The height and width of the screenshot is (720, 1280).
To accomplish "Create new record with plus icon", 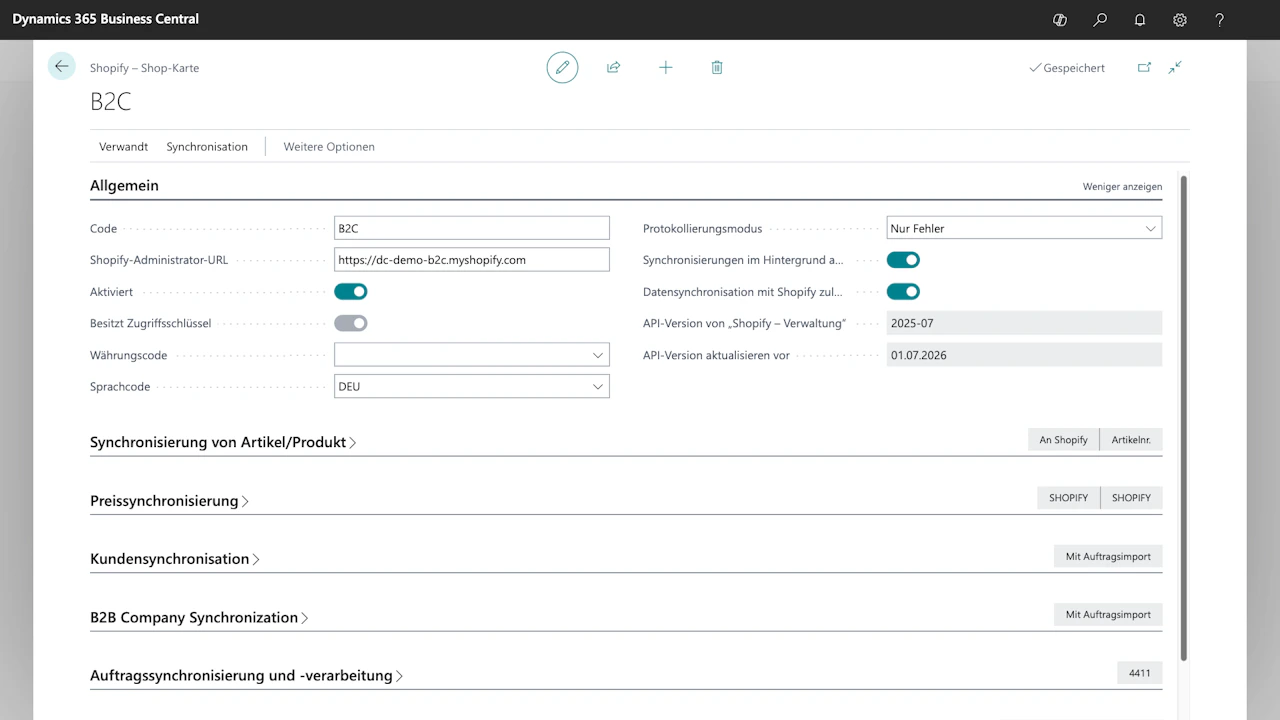I will click(x=666, y=67).
